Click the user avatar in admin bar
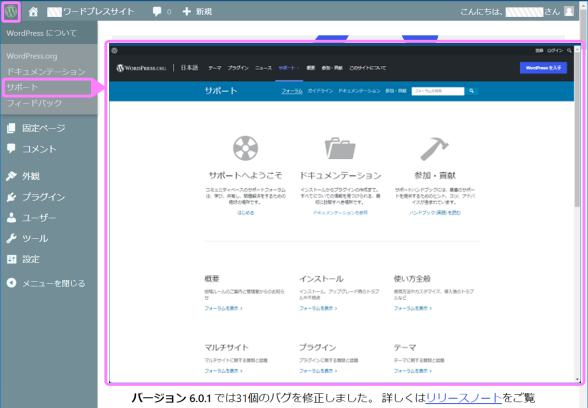This screenshot has width=588, height=408. [x=569, y=11]
